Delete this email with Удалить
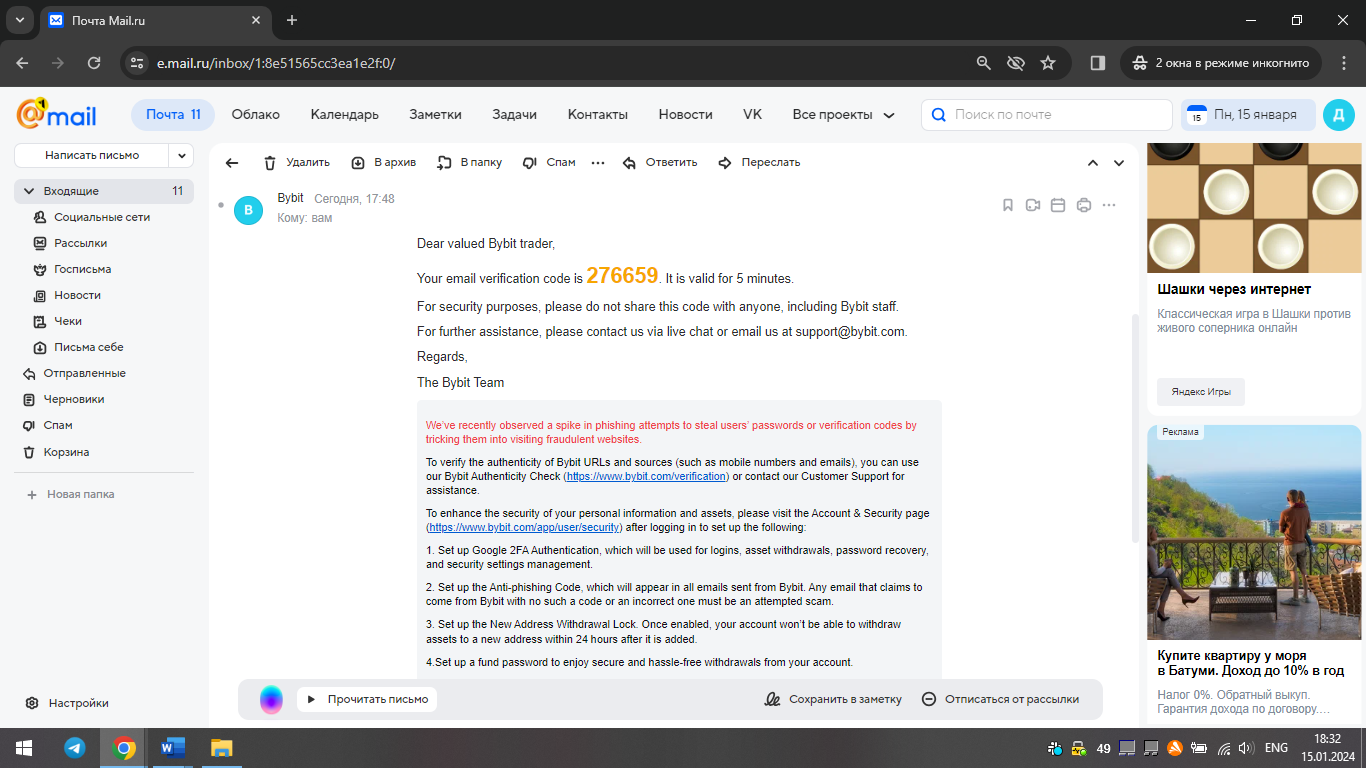Image resolution: width=1366 pixels, height=768 pixels. pos(296,162)
